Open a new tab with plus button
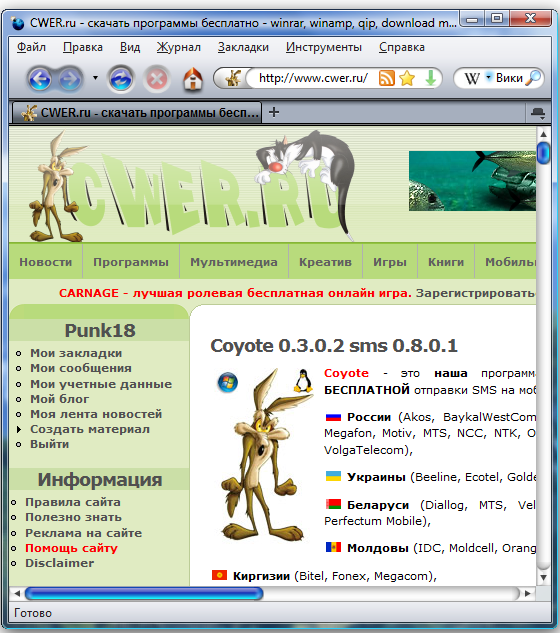The image size is (560, 633). pyautogui.click(x=274, y=112)
